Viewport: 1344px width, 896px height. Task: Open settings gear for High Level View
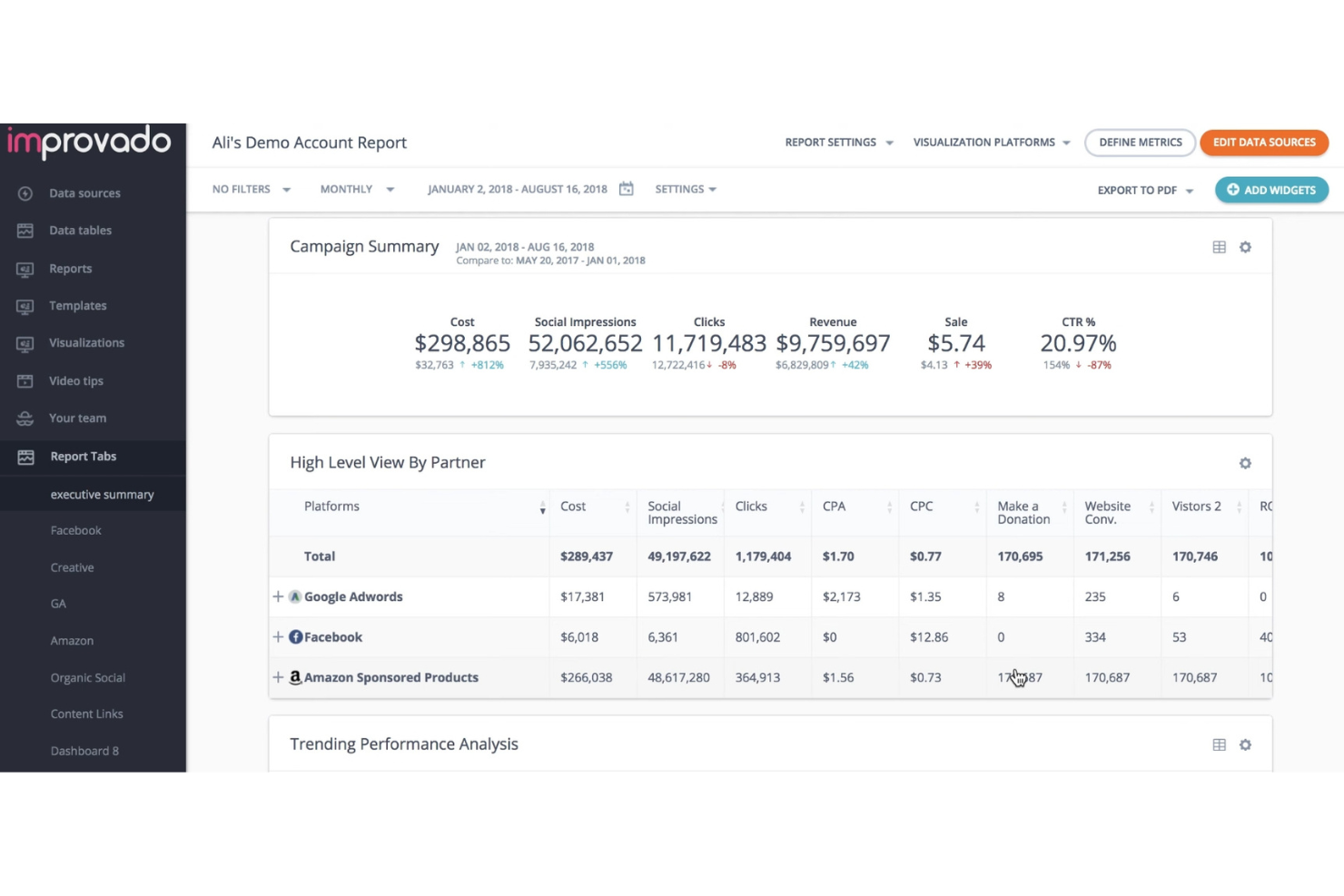tap(1245, 463)
